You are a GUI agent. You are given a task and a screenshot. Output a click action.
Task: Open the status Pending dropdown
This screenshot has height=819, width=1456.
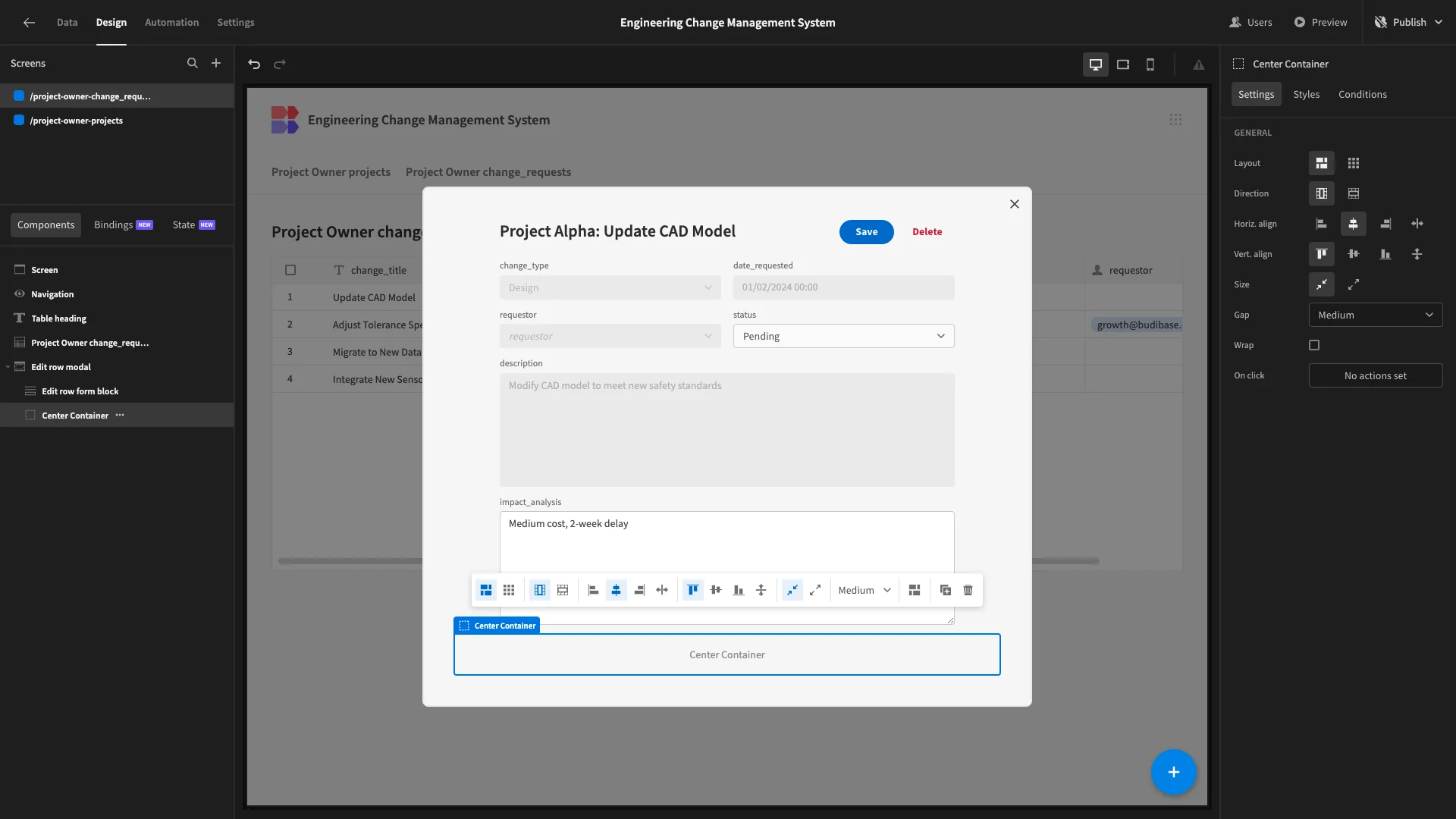click(x=843, y=336)
